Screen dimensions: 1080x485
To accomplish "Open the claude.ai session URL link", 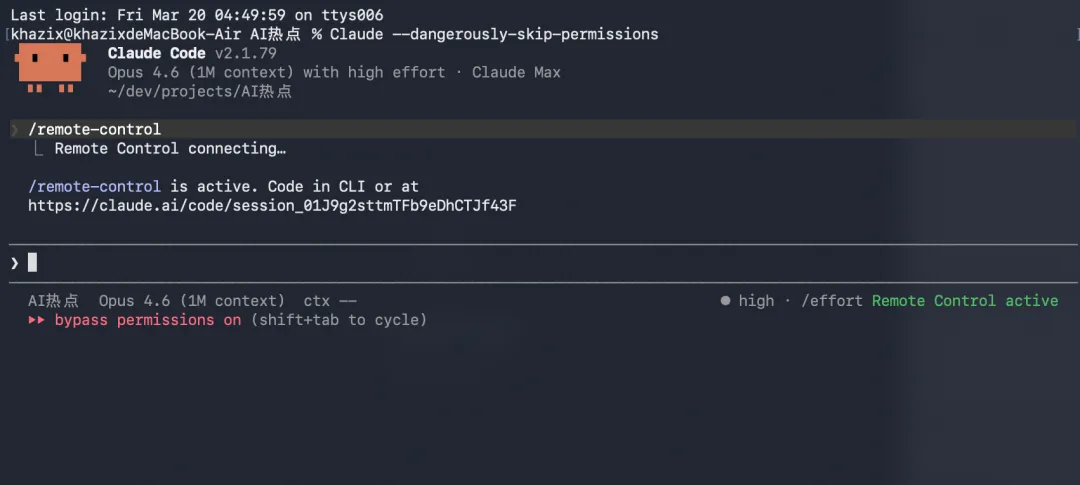I will pyautogui.click(x=272, y=206).
